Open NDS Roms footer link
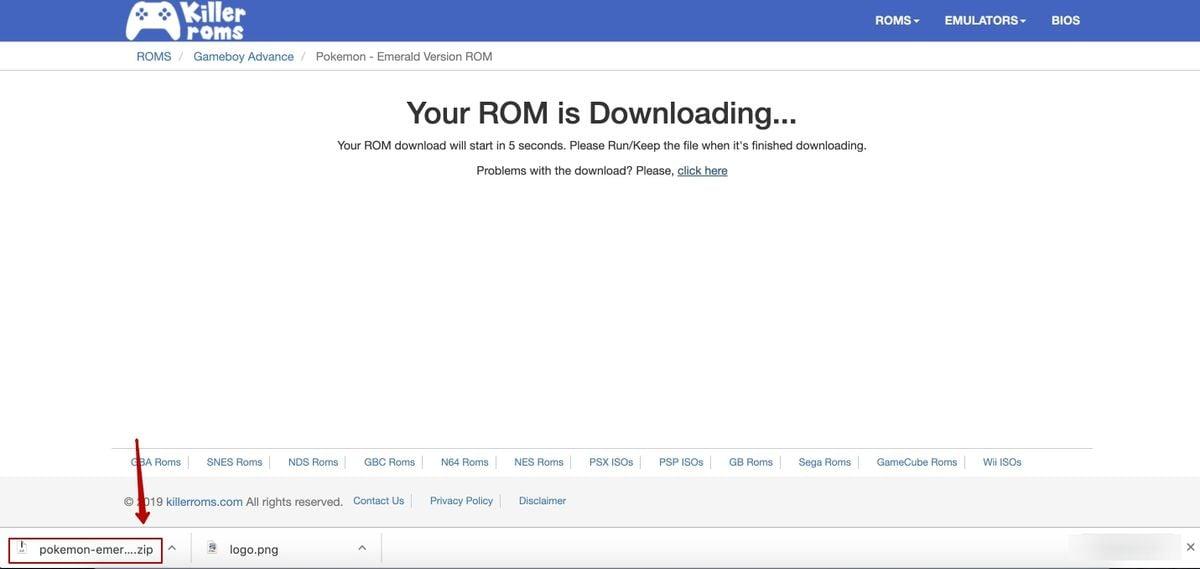Viewport: 1200px width, 569px height. 313,462
